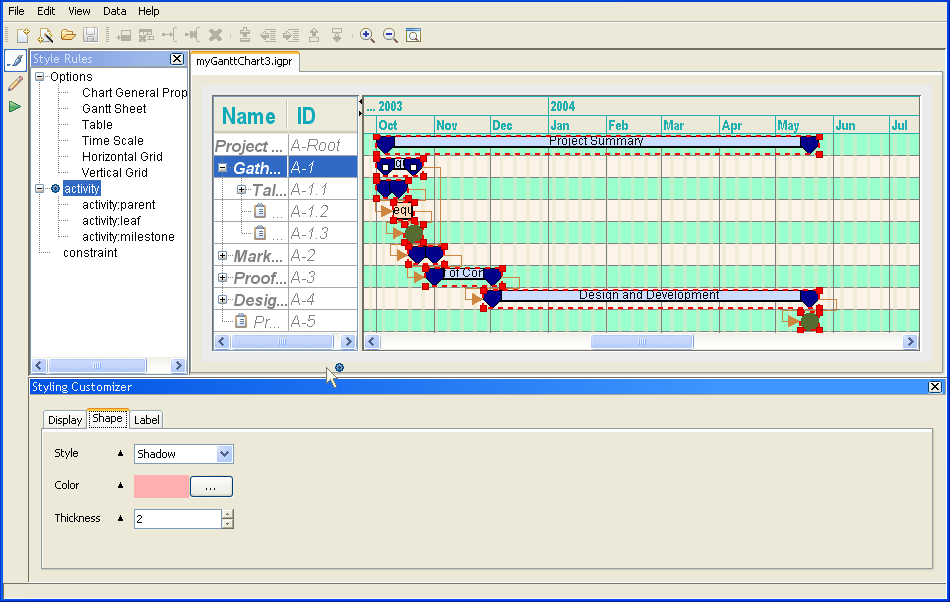
Task: Expand the Mark... row in Gantt table
Action: tap(223, 256)
